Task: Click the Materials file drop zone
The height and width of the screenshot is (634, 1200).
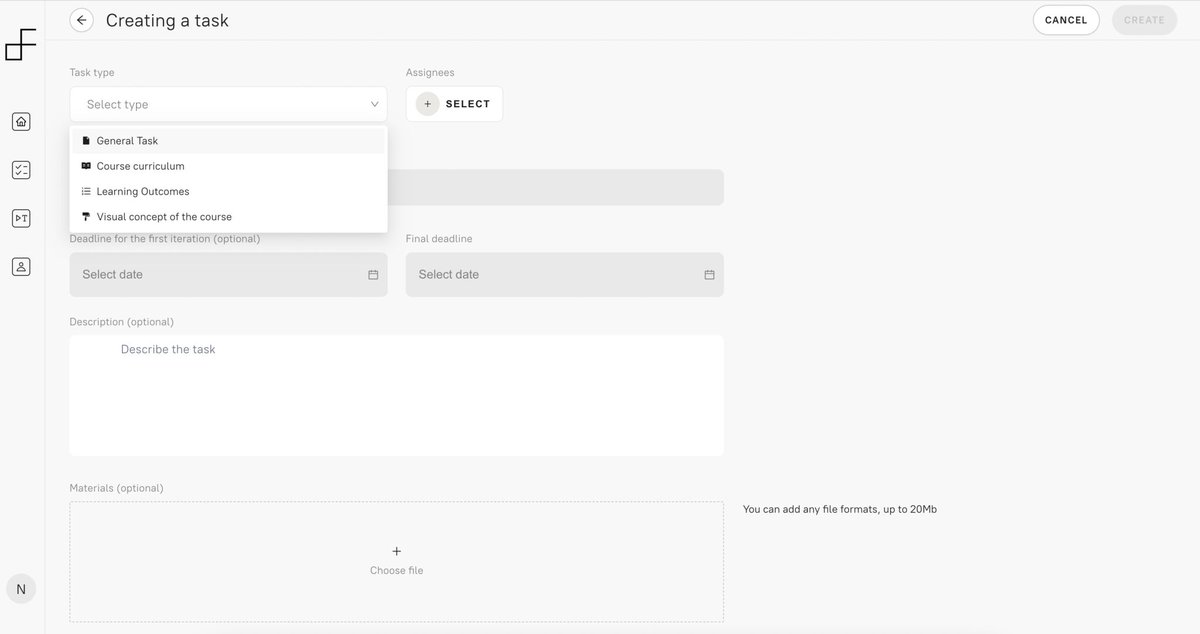Action: (396, 562)
